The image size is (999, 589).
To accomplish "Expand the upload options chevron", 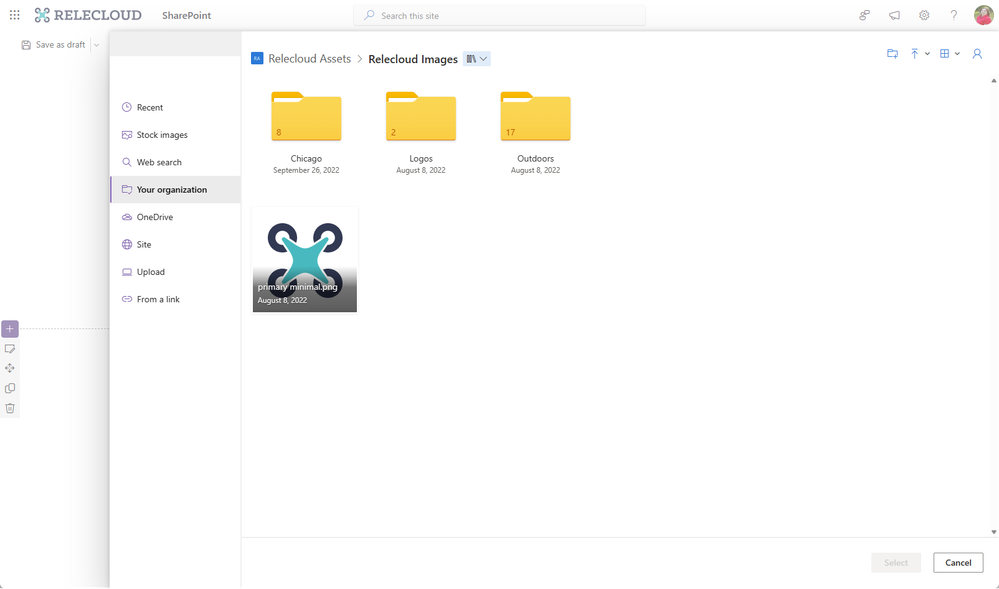I will 927,54.
